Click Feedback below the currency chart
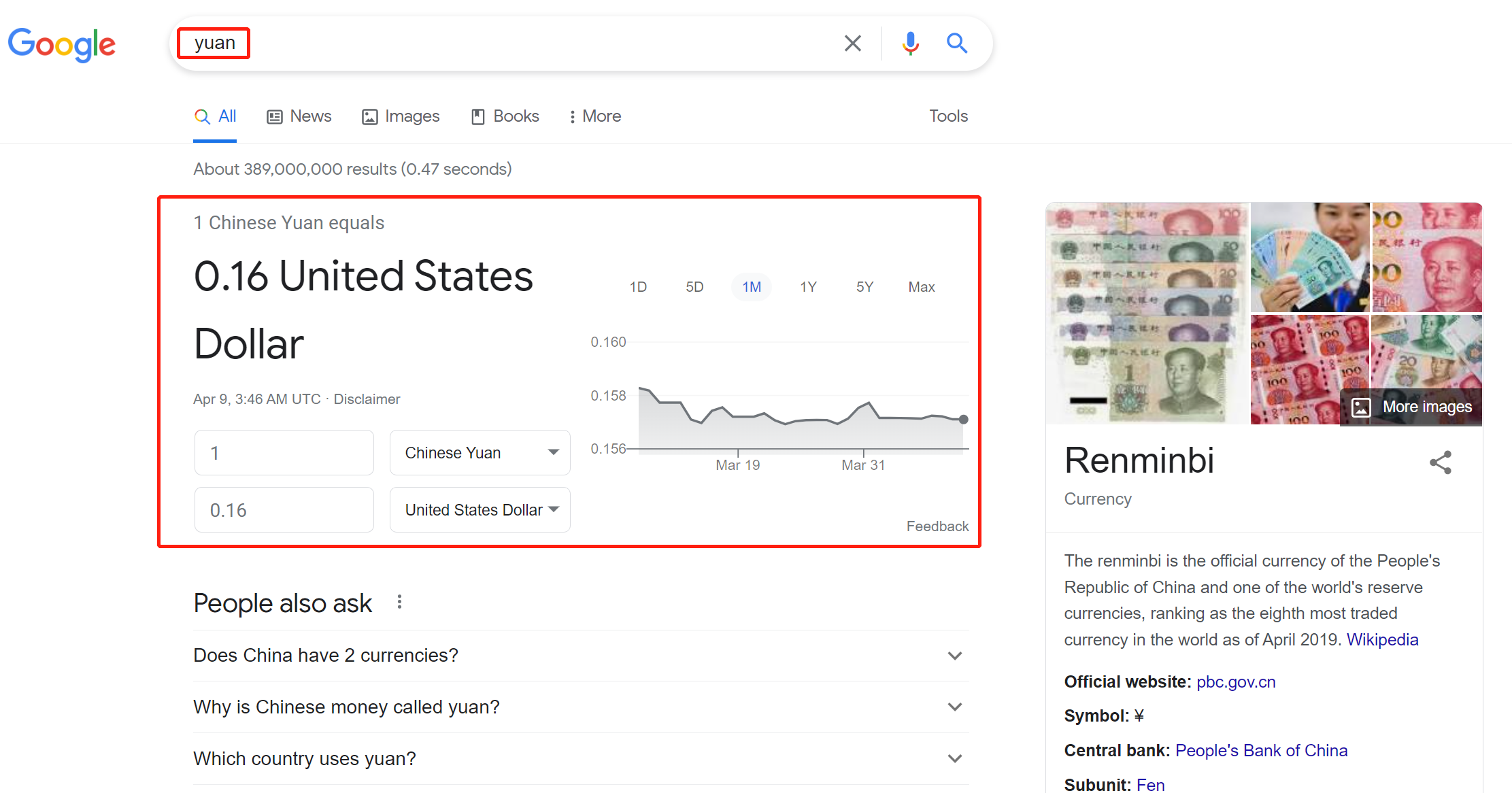1512x793 pixels. coord(937,526)
